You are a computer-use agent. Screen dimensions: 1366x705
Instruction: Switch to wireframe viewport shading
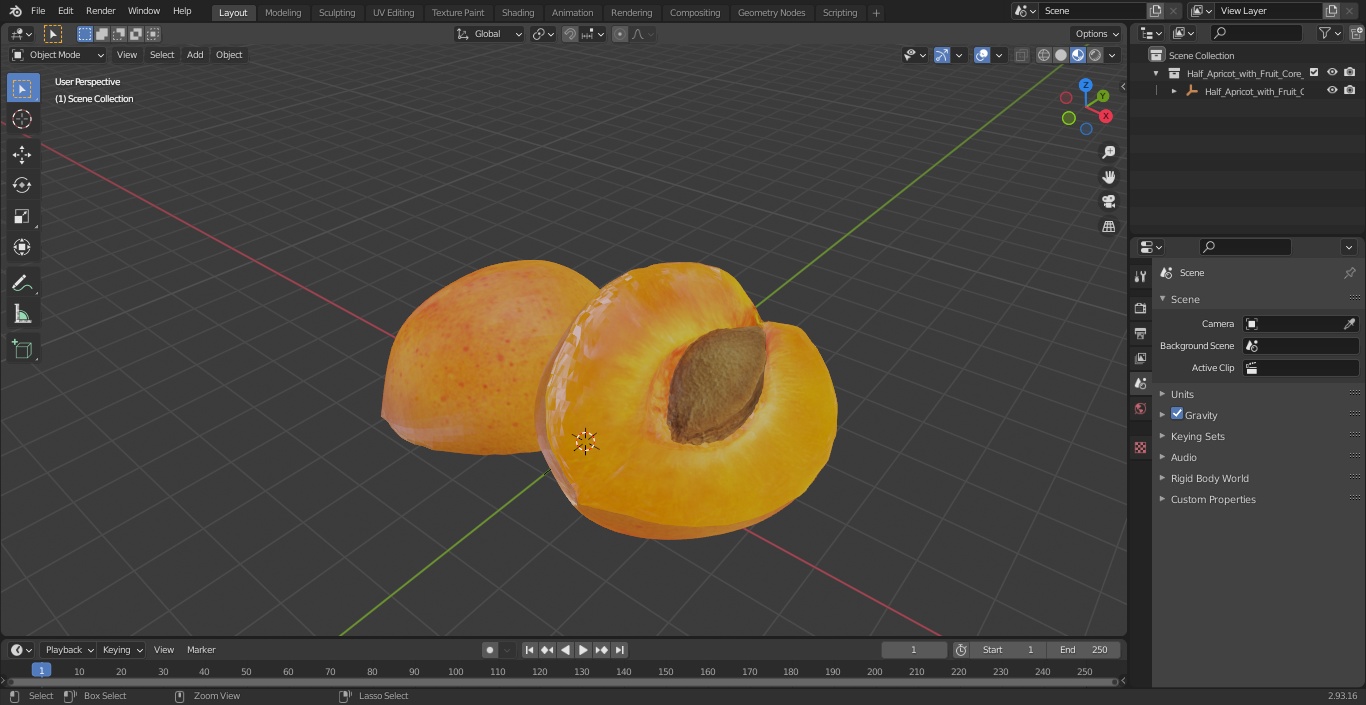[x=1044, y=55]
